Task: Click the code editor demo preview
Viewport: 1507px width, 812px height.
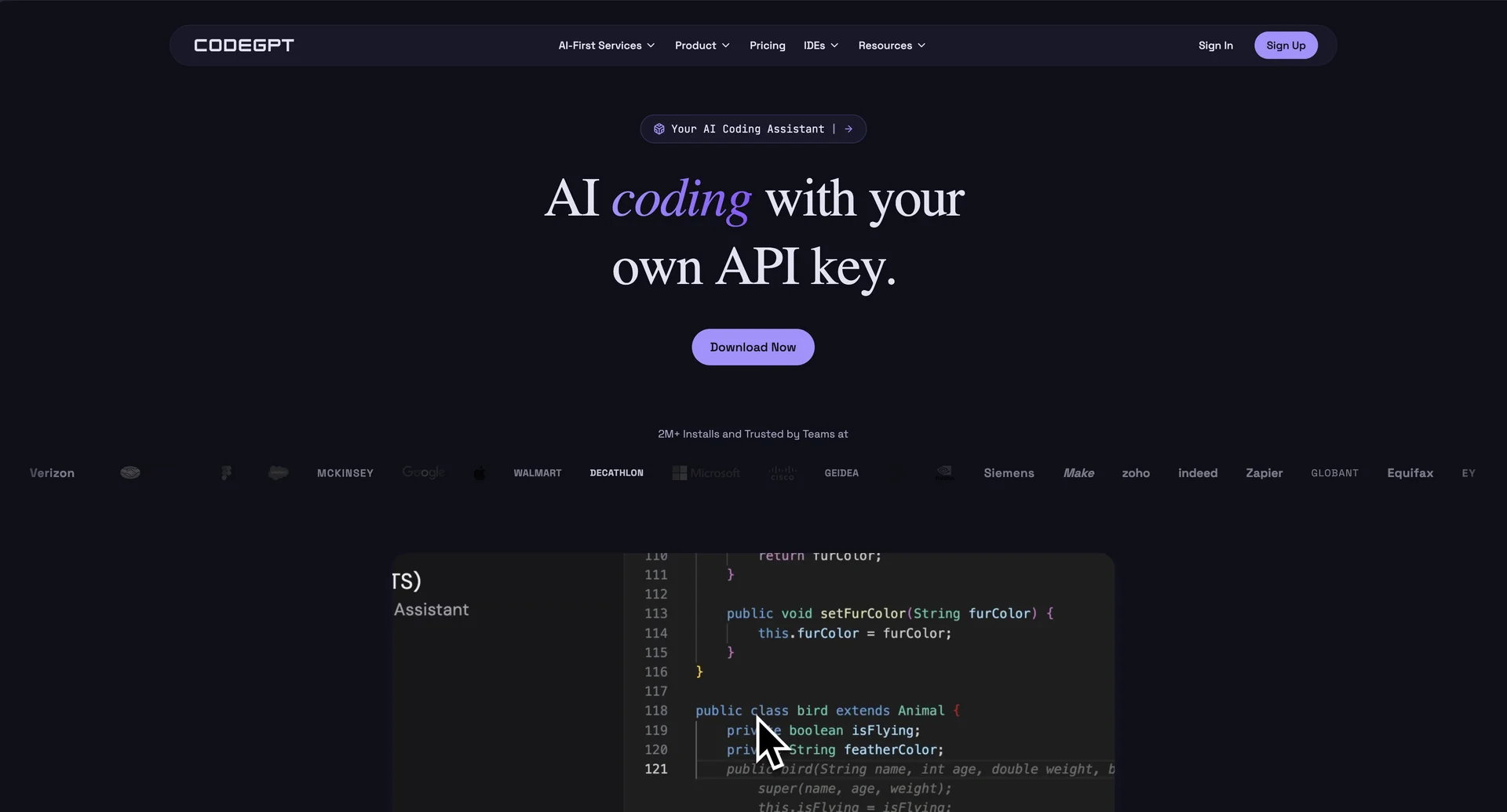Action: [x=753, y=682]
